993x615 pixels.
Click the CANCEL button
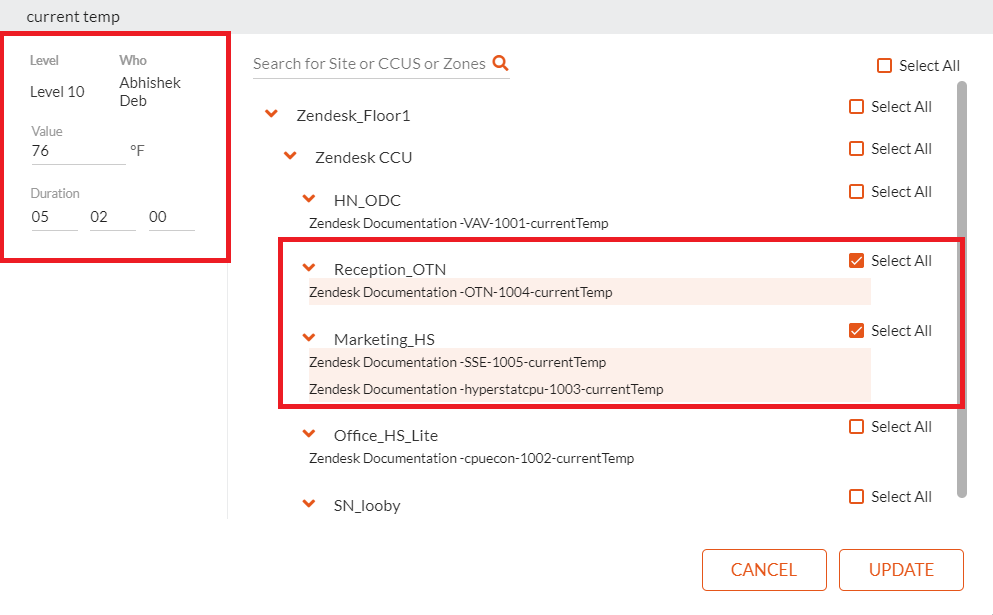(764, 569)
